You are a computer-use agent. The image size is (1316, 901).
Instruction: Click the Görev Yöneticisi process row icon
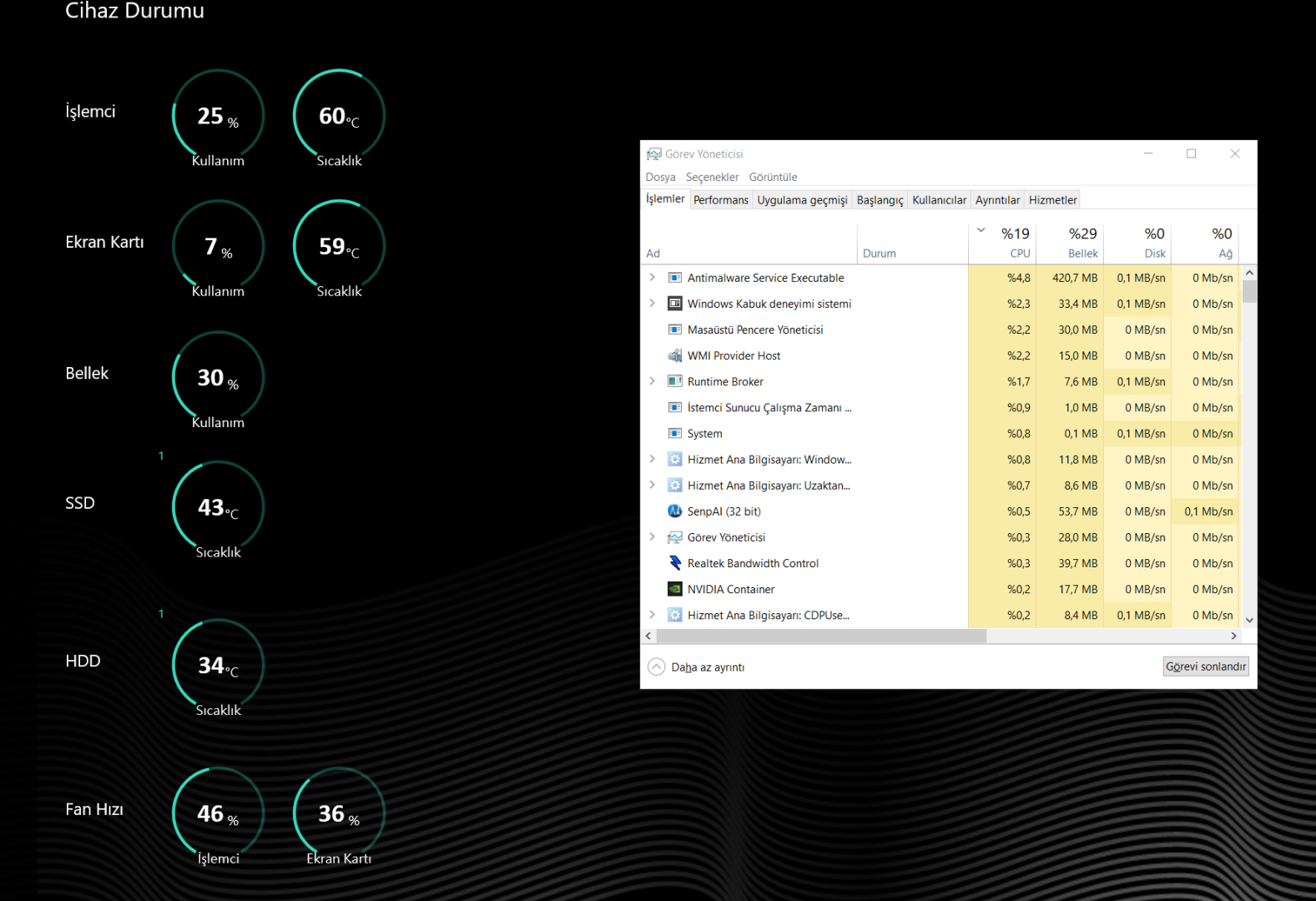tap(675, 537)
